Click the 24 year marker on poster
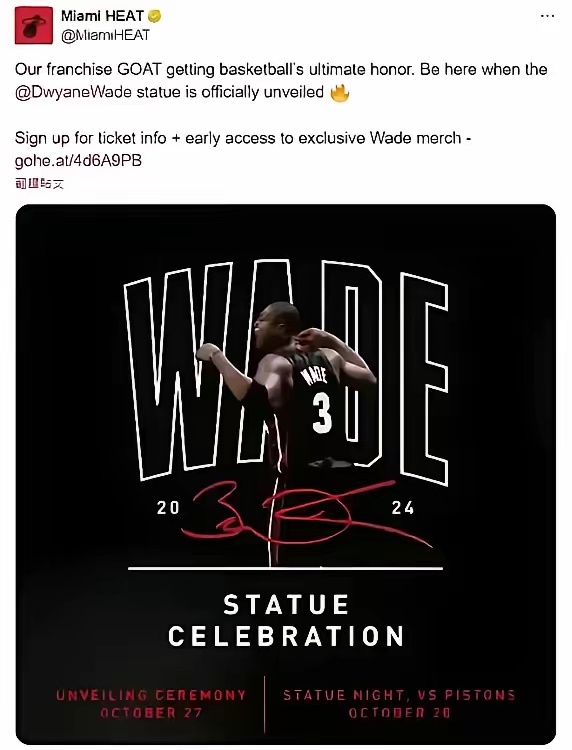Screen dimensions: 572x750 403,507
